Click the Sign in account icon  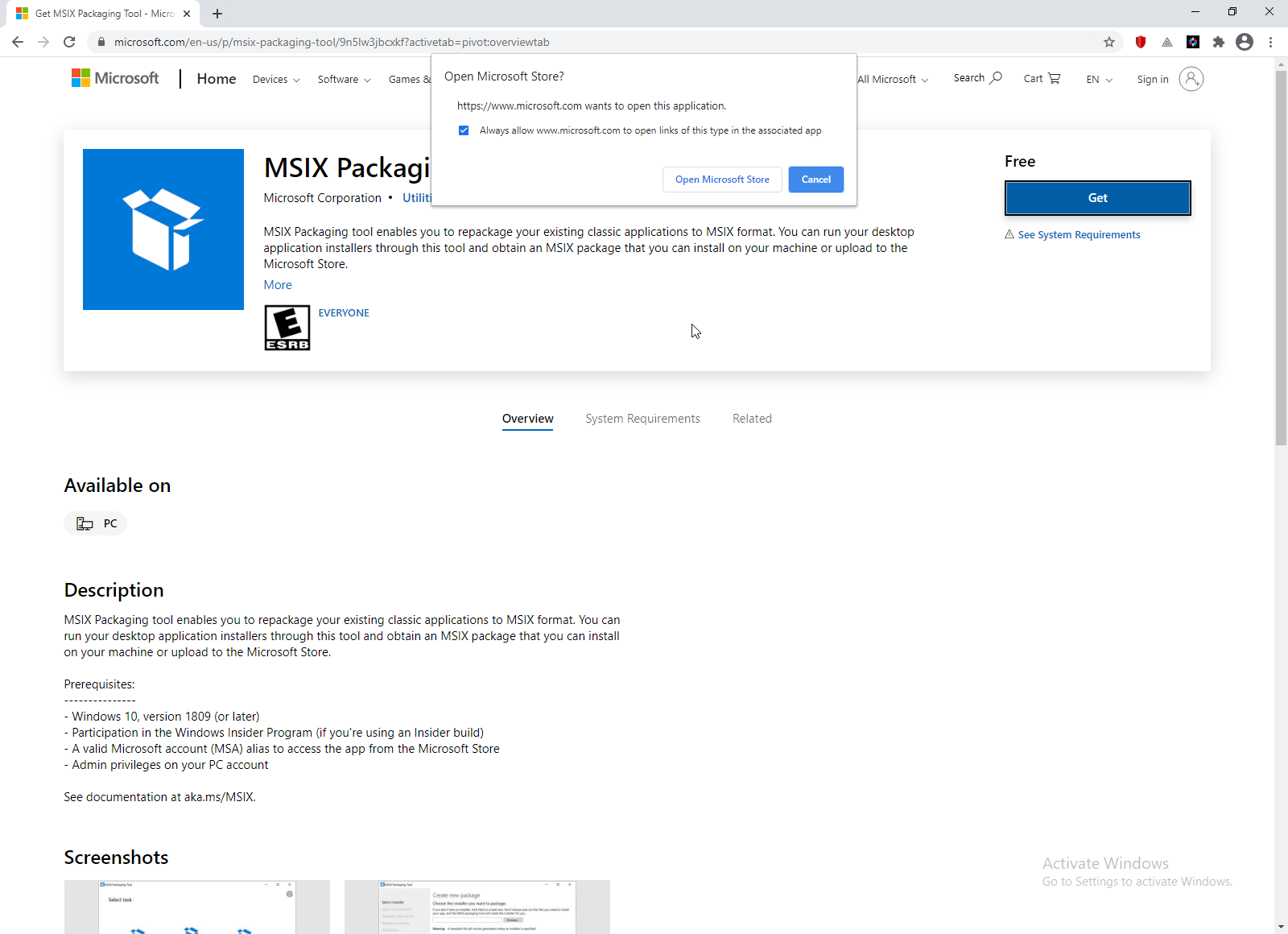pyautogui.click(x=1191, y=79)
